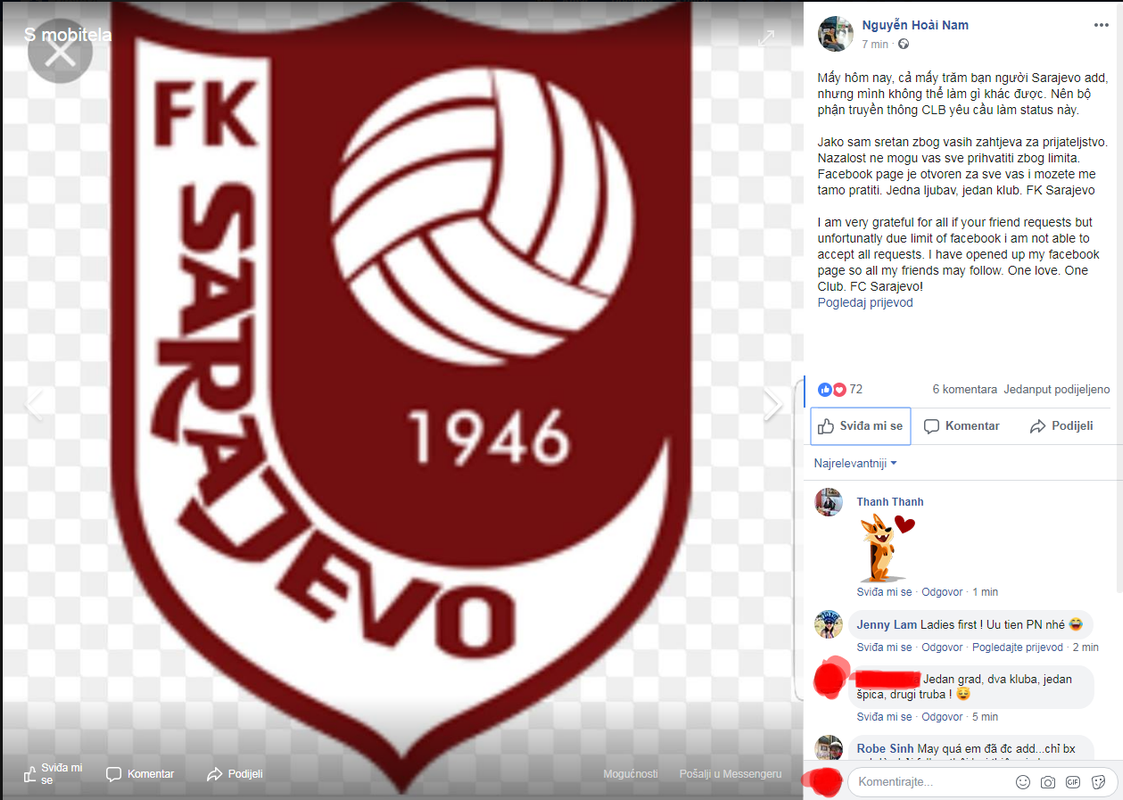Image resolution: width=1123 pixels, height=800 pixels.
Task: Toggle the Sviđa mi se like button
Action: pos(860,426)
